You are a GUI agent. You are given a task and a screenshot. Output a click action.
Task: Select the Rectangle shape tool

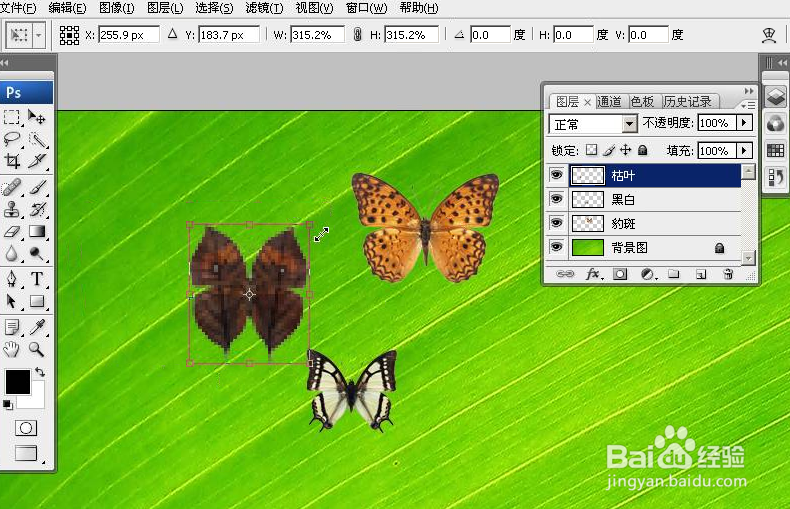[36, 301]
